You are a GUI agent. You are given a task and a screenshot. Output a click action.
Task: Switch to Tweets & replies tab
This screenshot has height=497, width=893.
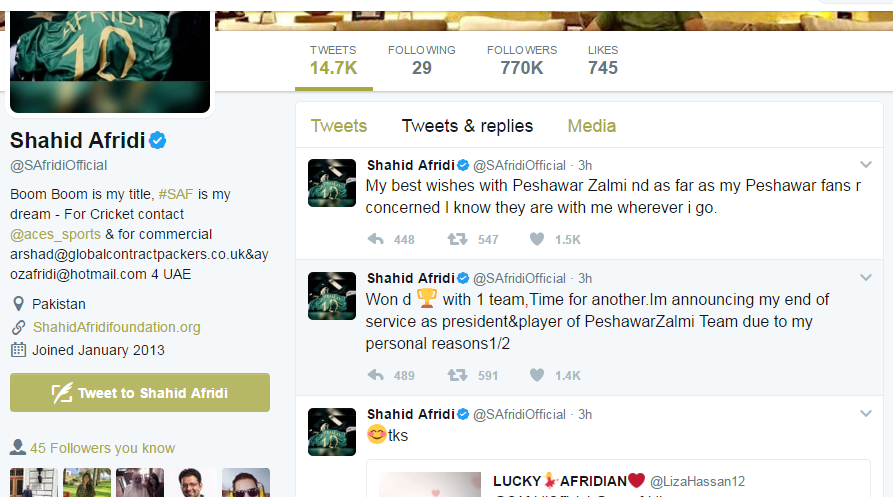pyautogui.click(x=467, y=126)
